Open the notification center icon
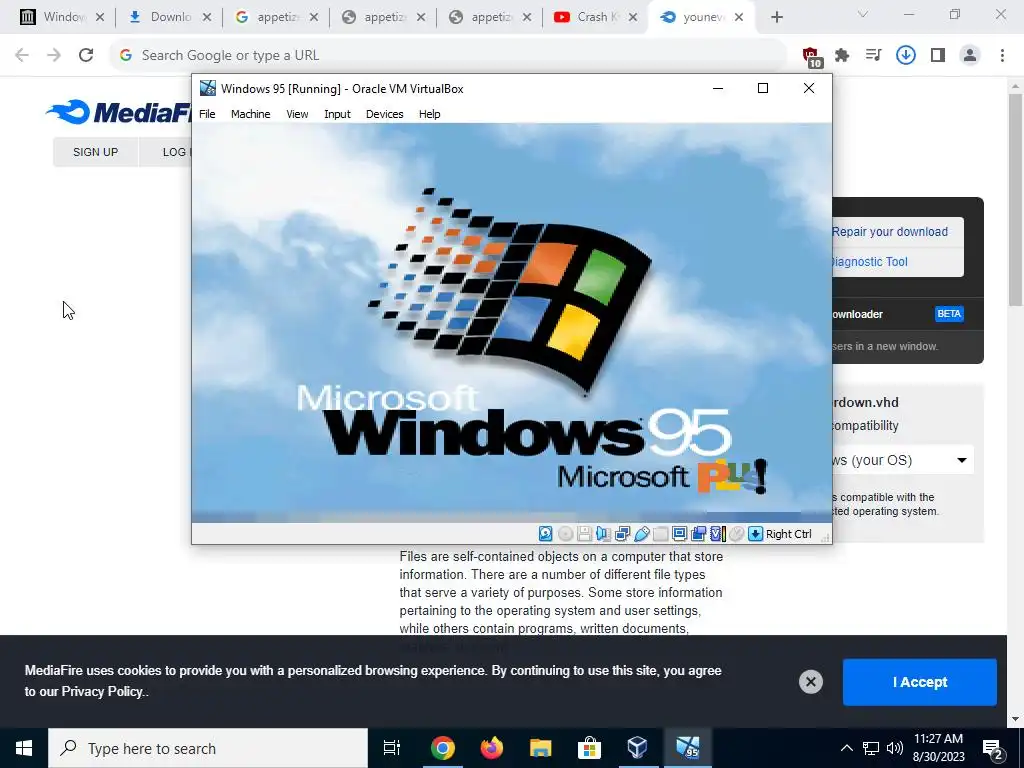The width and height of the screenshot is (1024, 768). [x=993, y=748]
